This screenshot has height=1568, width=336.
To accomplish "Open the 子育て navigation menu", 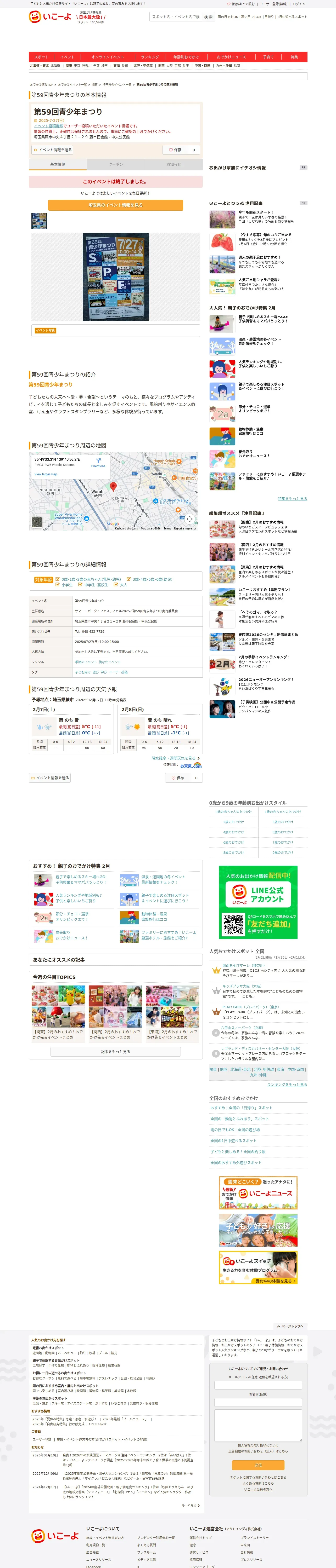I will 268,57.
